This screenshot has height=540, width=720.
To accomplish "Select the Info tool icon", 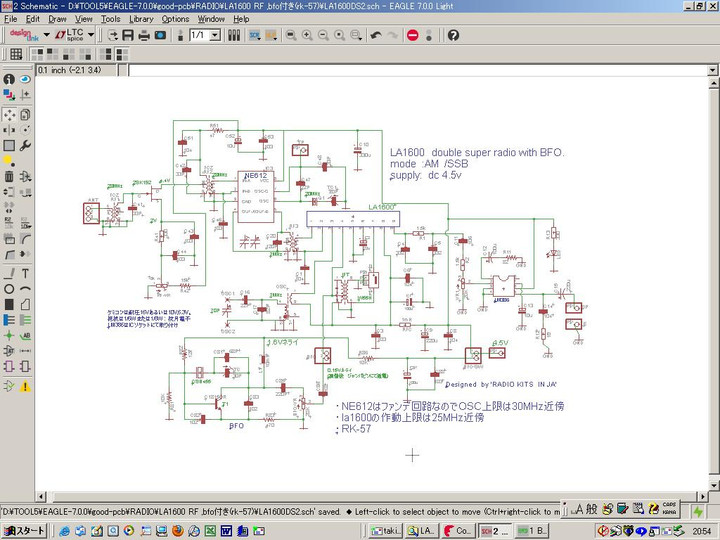I will point(9,79).
